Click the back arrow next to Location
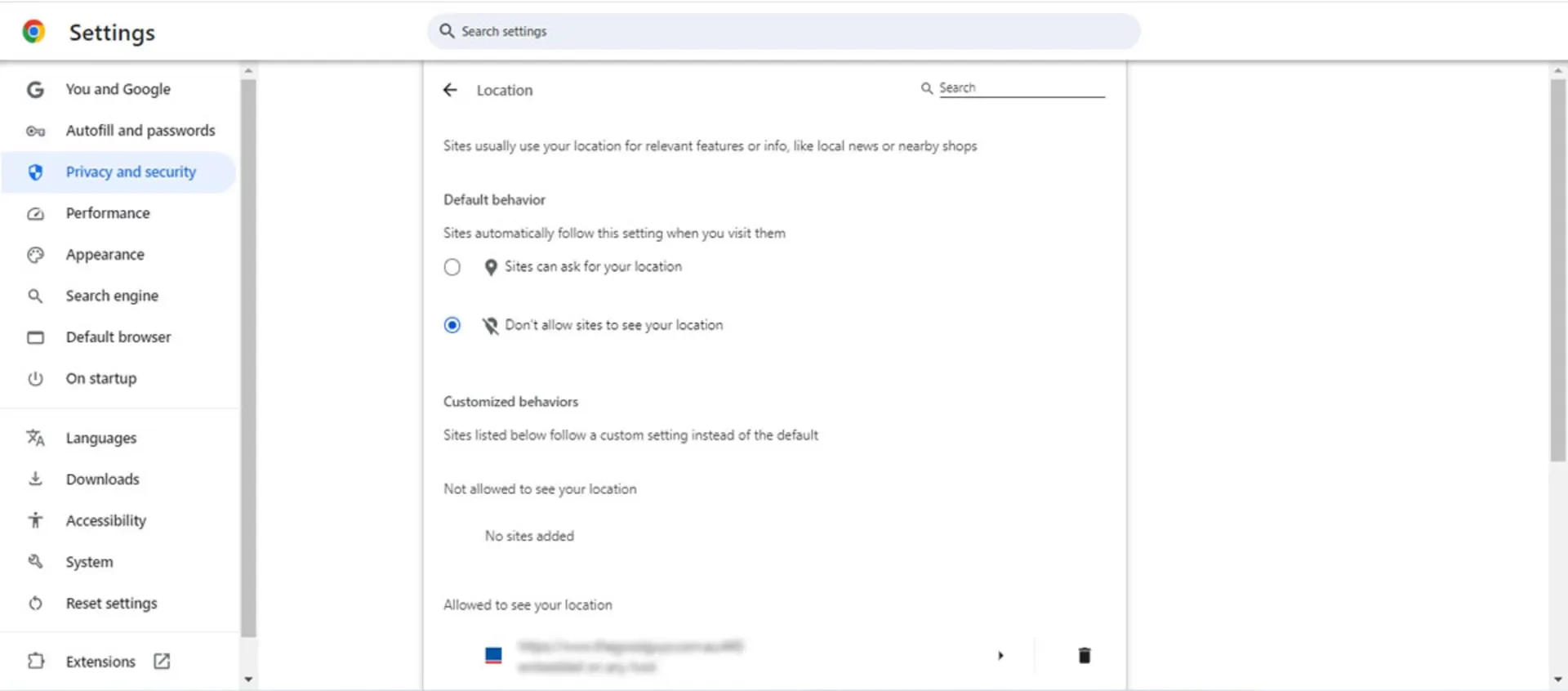 coord(450,90)
